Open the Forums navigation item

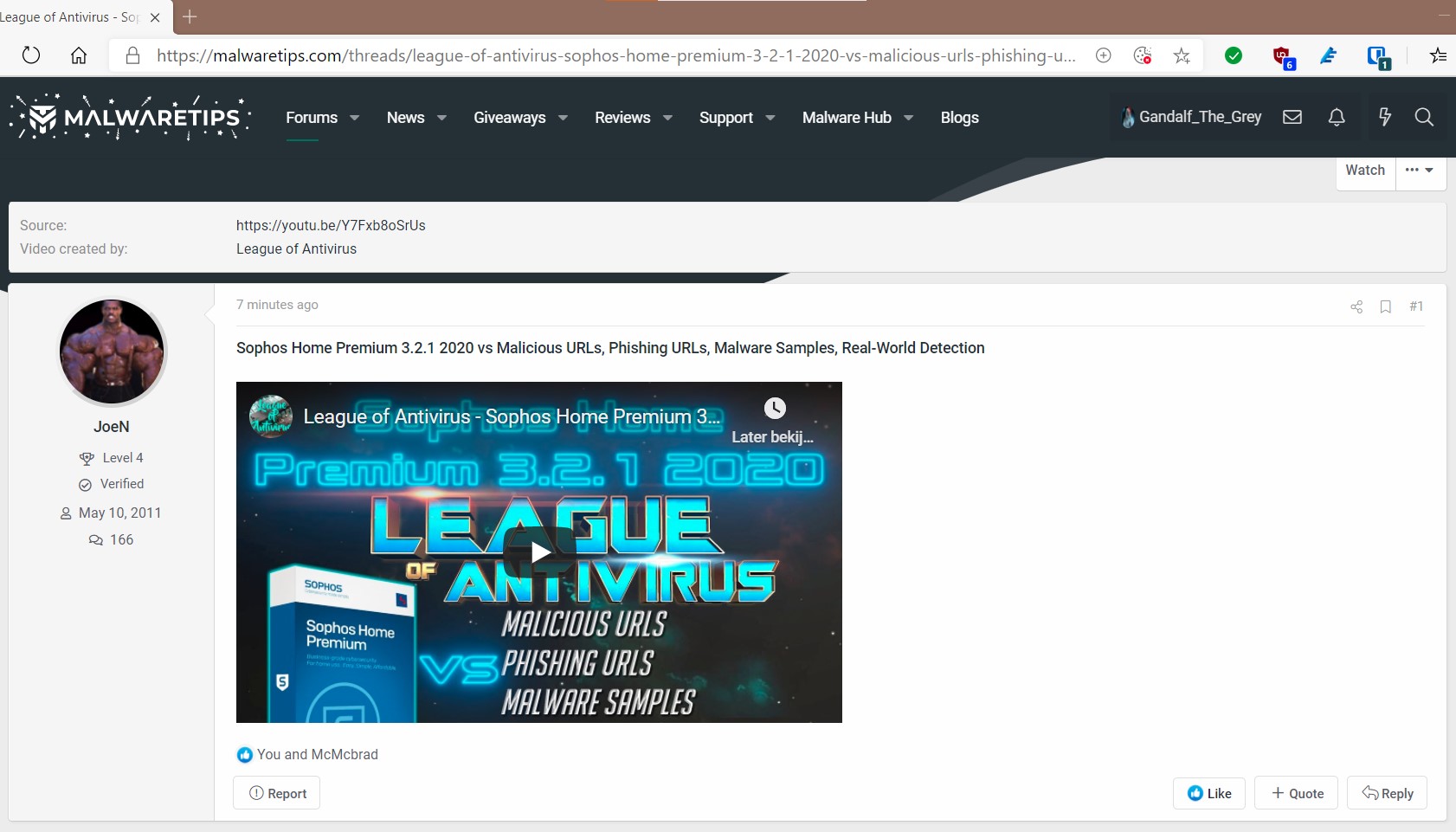[312, 118]
